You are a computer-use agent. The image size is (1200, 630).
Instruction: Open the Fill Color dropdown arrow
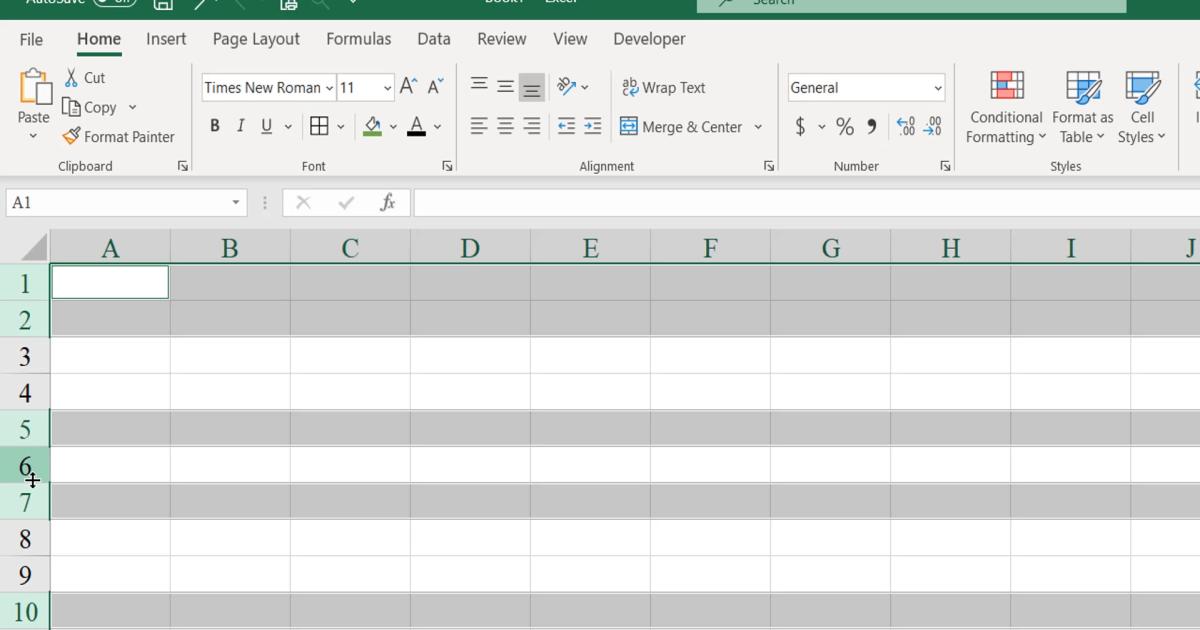394,126
